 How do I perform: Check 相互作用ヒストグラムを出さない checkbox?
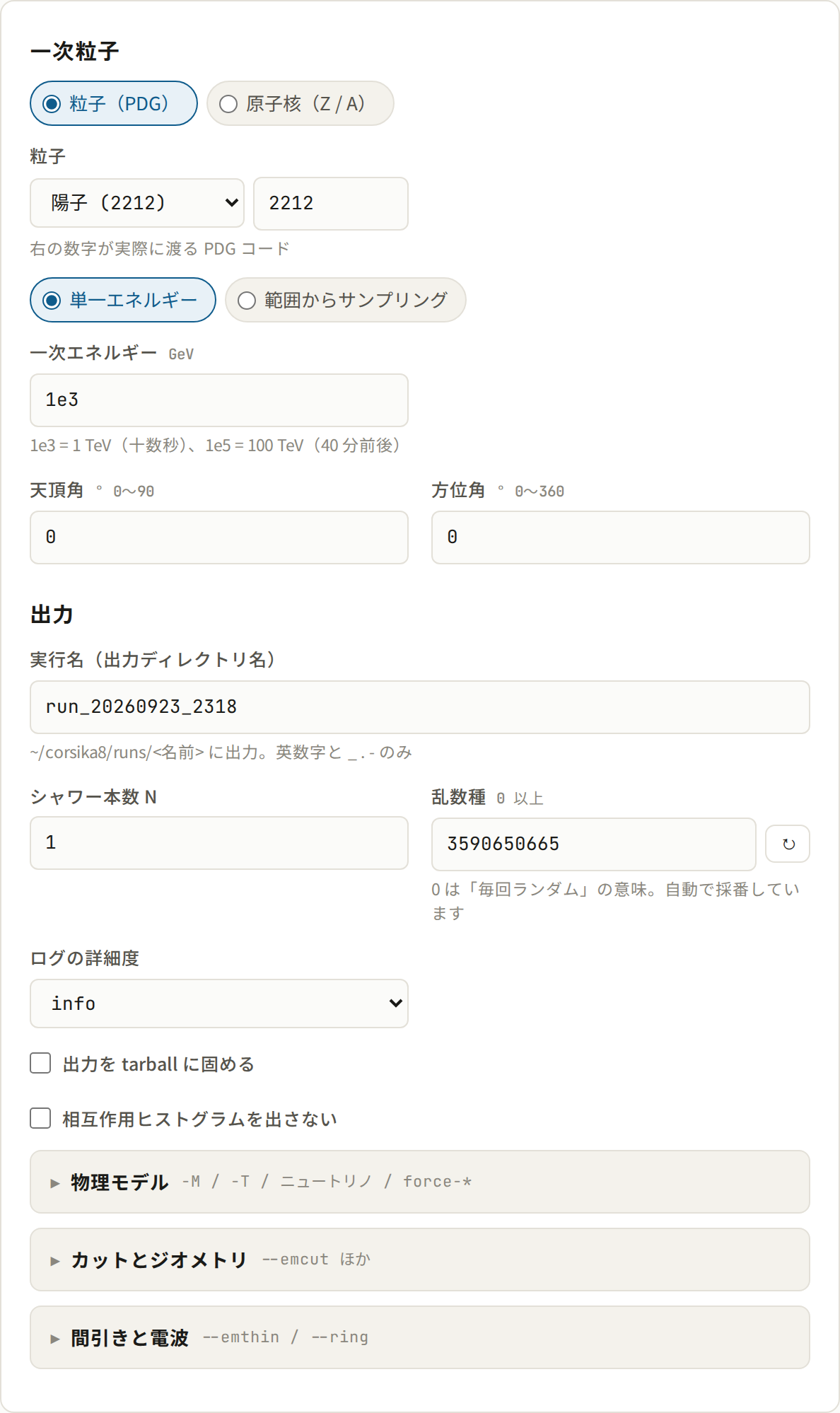coord(40,1118)
